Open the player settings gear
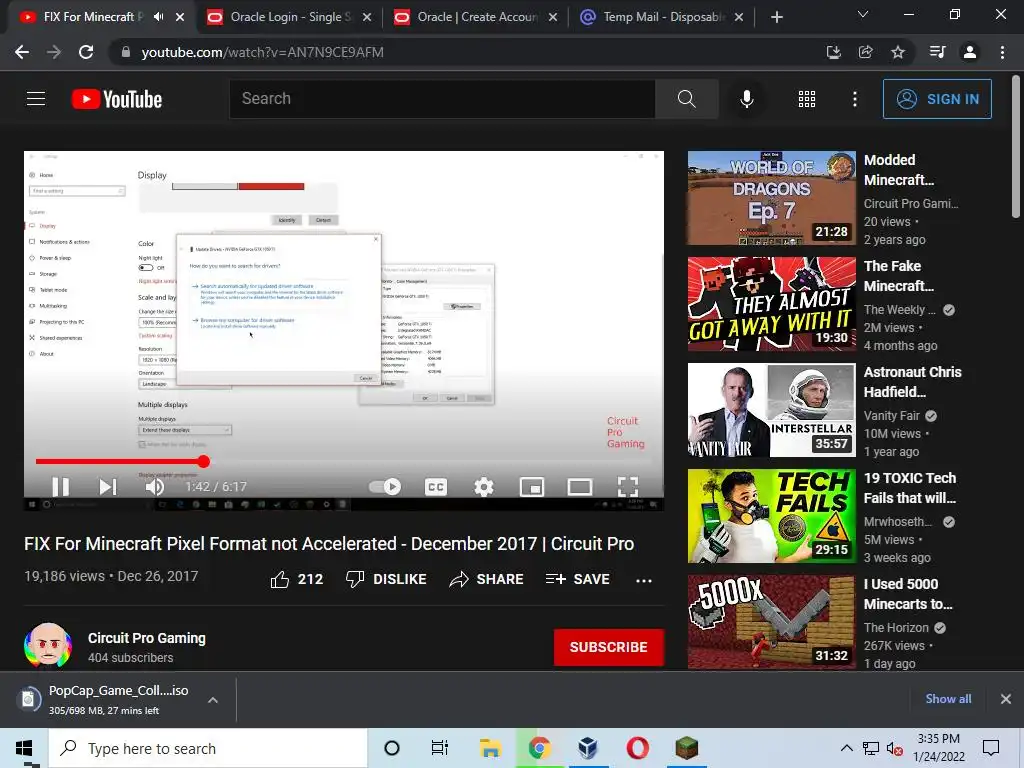This screenshot has width=1024, height=768. click(x=483, y=487)
